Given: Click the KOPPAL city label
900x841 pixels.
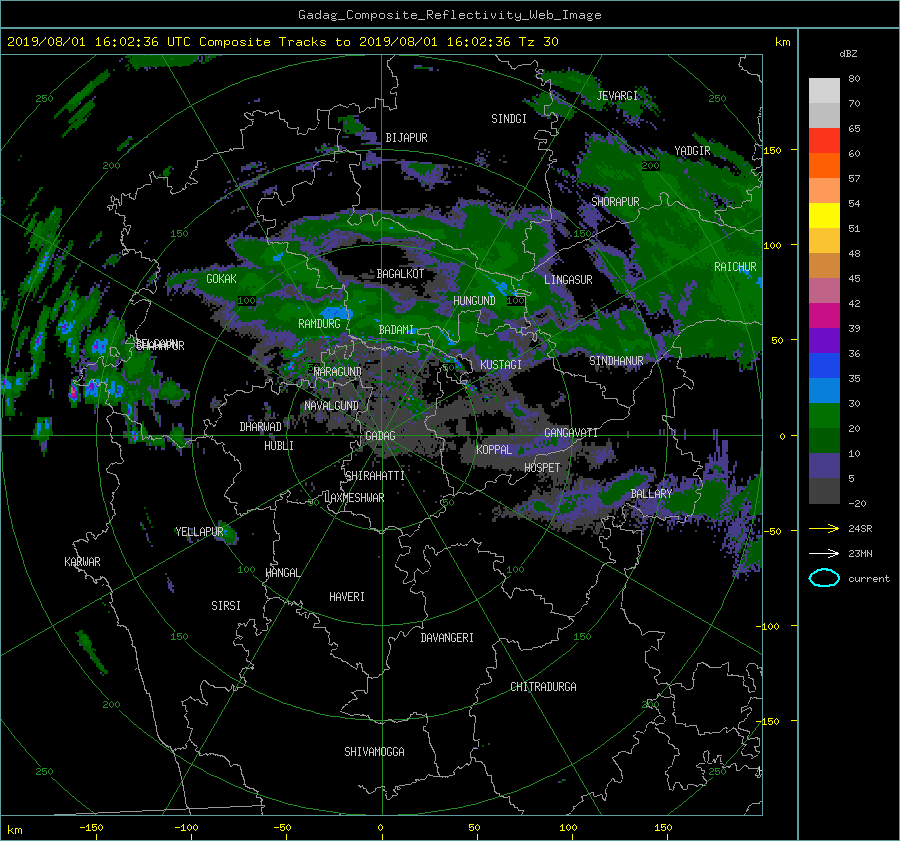Looking at the screenshot, I should 494,450.
